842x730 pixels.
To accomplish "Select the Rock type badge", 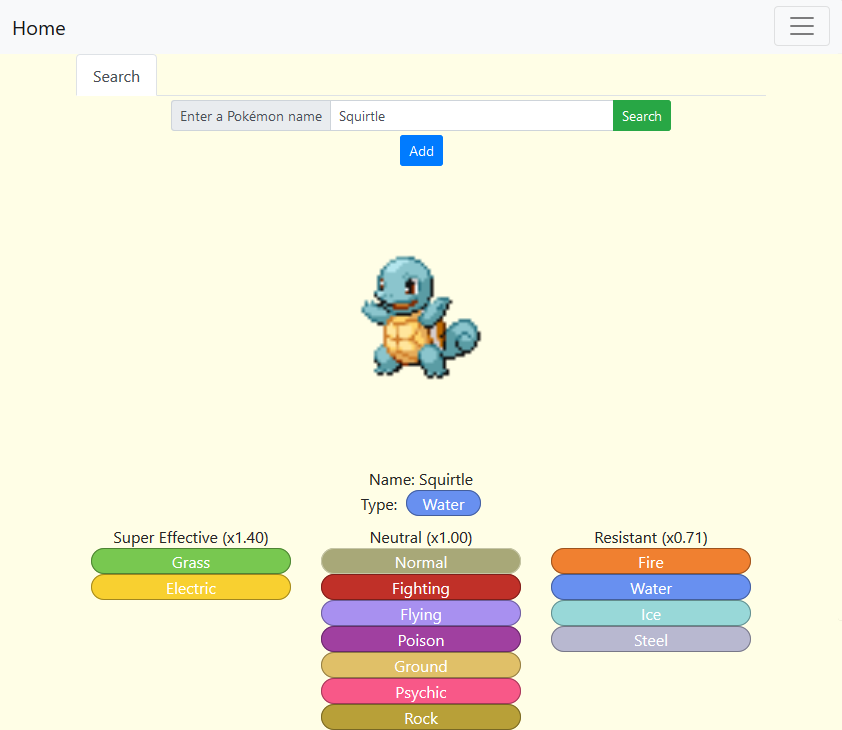I will point(421,717).
